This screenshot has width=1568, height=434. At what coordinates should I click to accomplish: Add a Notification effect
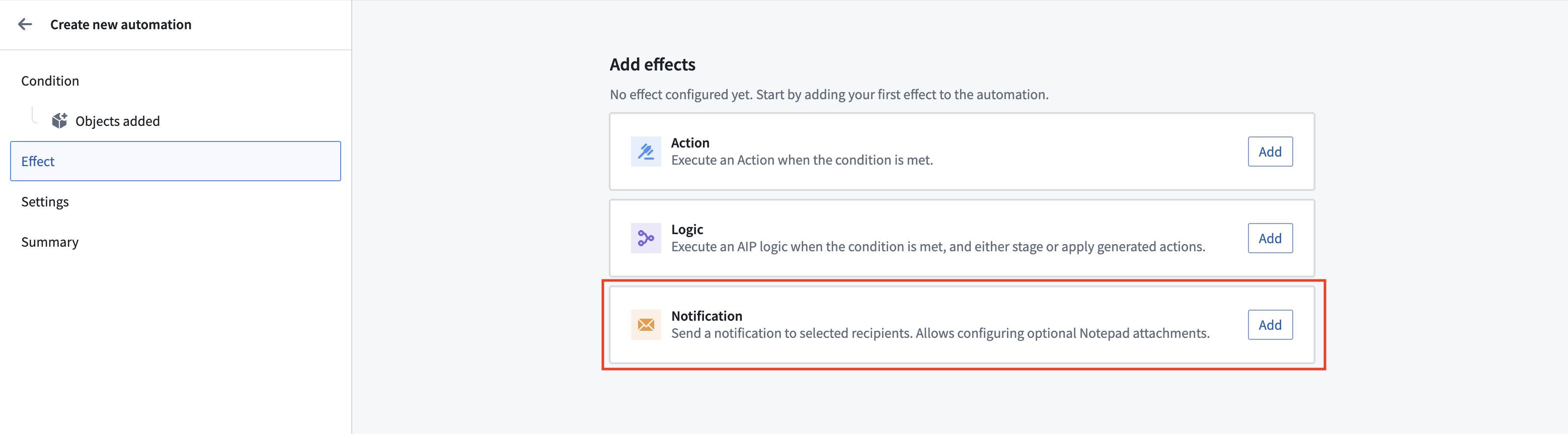pos(1270,324)
